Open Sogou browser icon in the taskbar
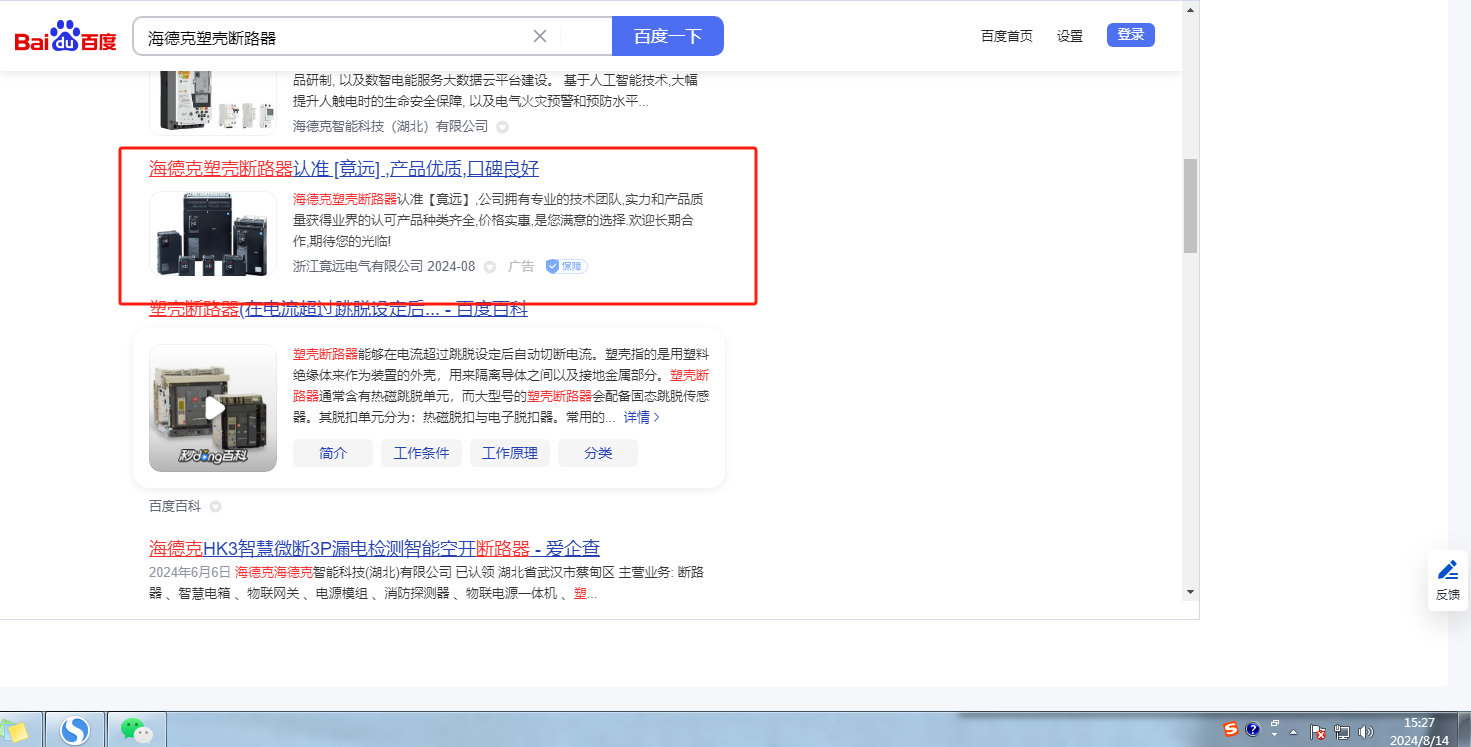This screenshot has height=747, width=1471. 75,731
